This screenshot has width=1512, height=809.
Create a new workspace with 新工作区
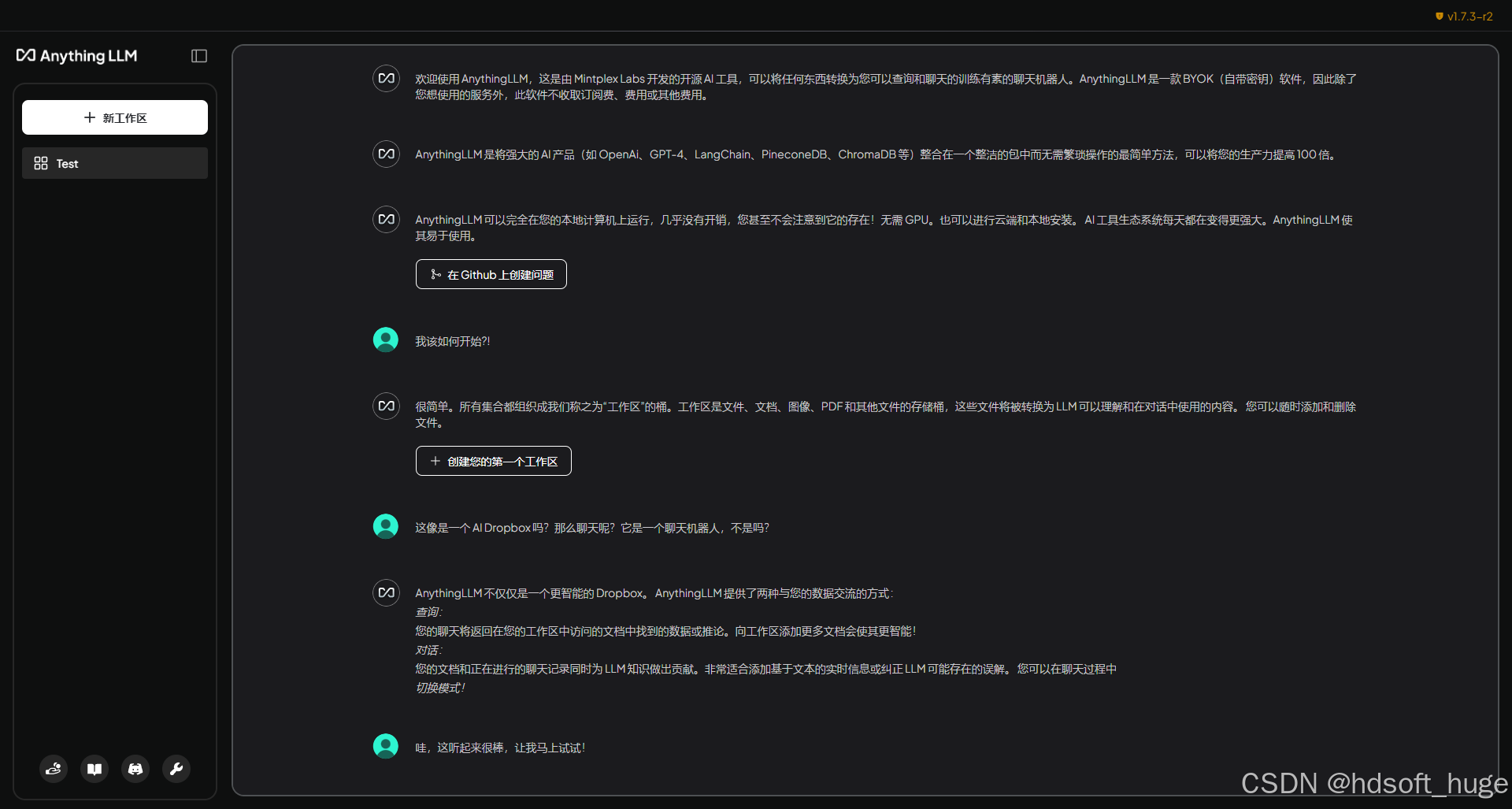tap(115, 117)
